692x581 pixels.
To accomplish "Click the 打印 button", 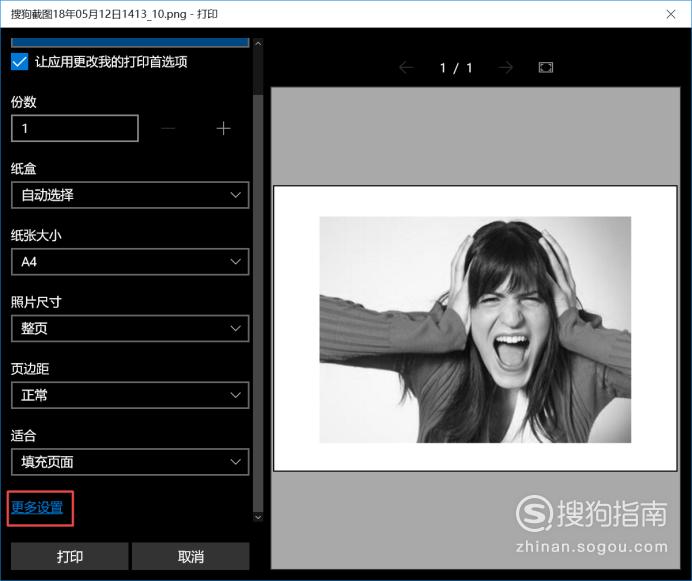I will point(70,556).
